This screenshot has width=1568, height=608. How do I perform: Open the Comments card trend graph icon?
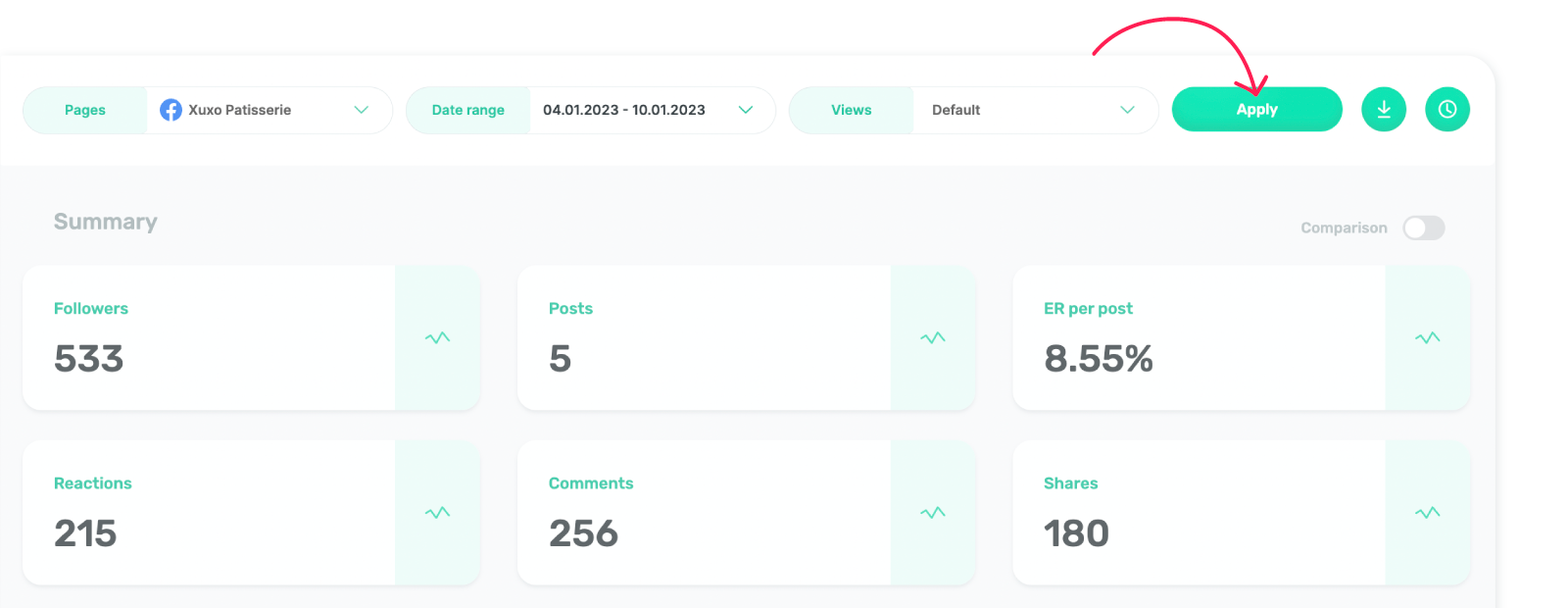[933, 512]
